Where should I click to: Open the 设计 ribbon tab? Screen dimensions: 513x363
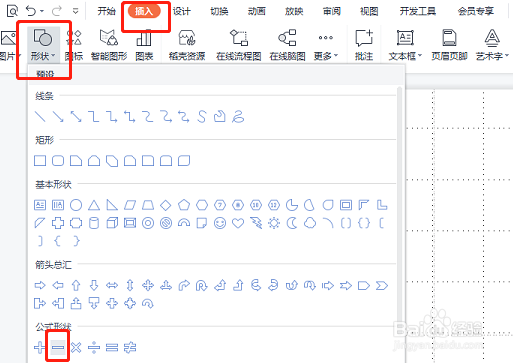point(182,11)
